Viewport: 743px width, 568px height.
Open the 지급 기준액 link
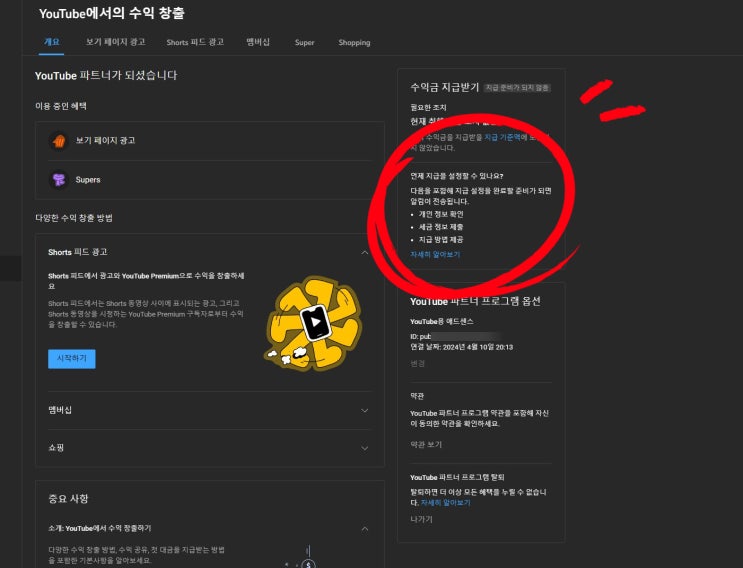(502, 137)
